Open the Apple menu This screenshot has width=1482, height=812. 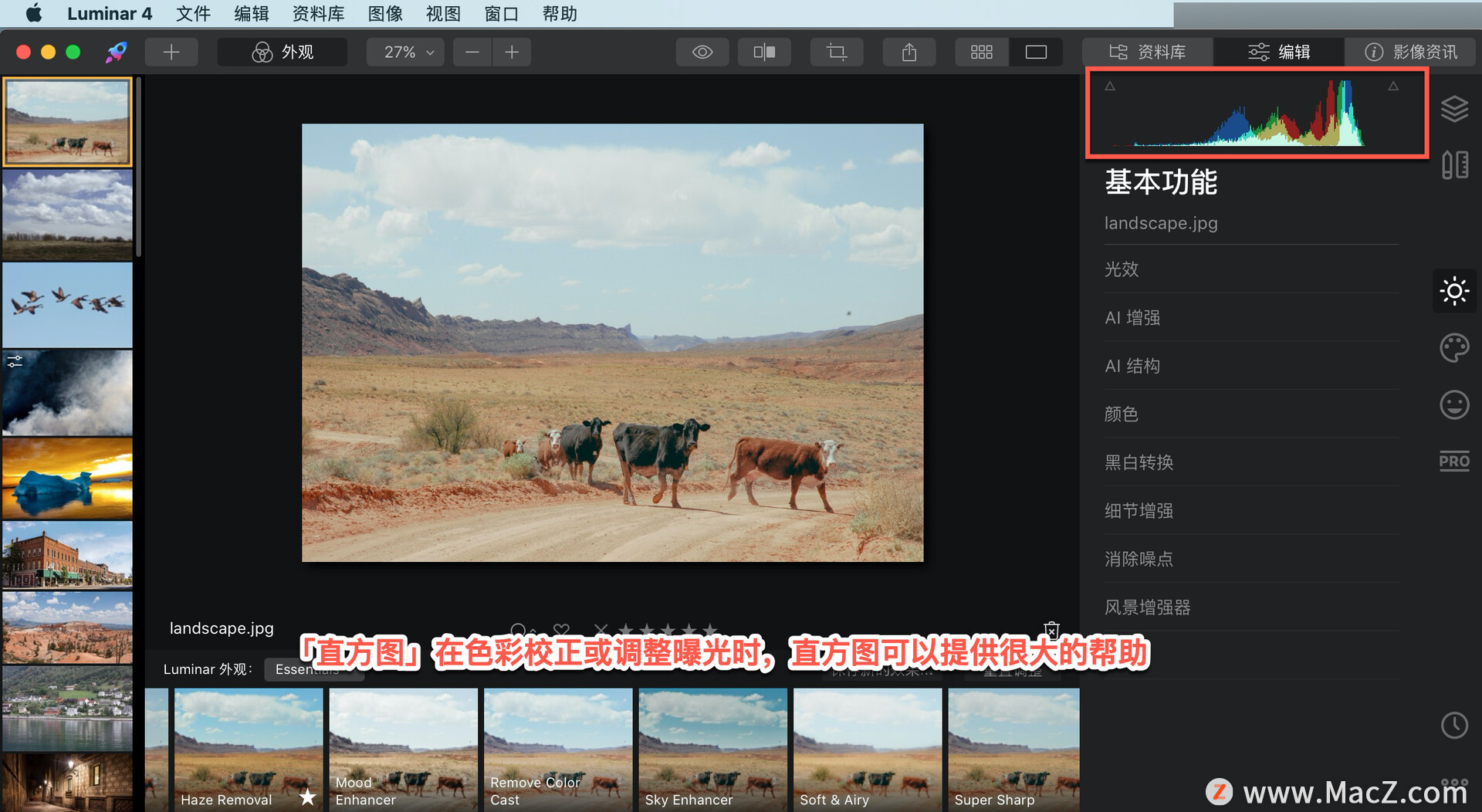click(x=34, y=13)
